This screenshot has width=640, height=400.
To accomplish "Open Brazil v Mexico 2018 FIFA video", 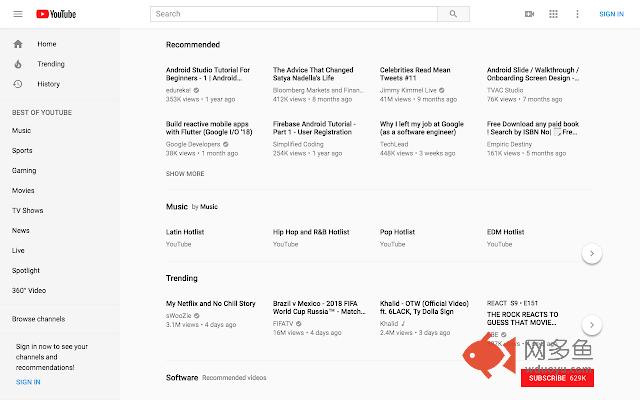I will click(x=319, y=308).
